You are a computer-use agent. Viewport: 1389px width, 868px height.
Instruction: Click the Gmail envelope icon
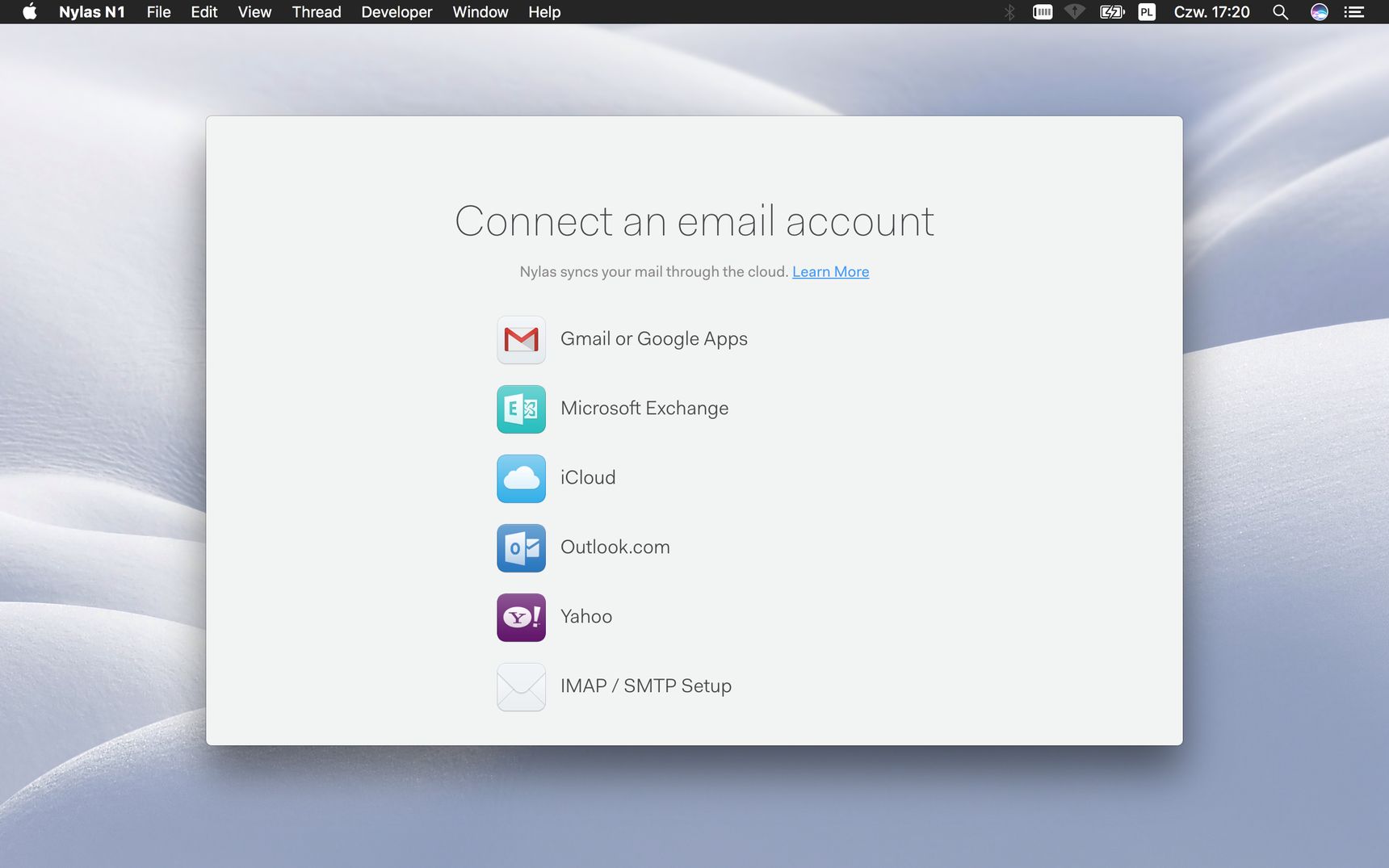click(x=521, y=340)
